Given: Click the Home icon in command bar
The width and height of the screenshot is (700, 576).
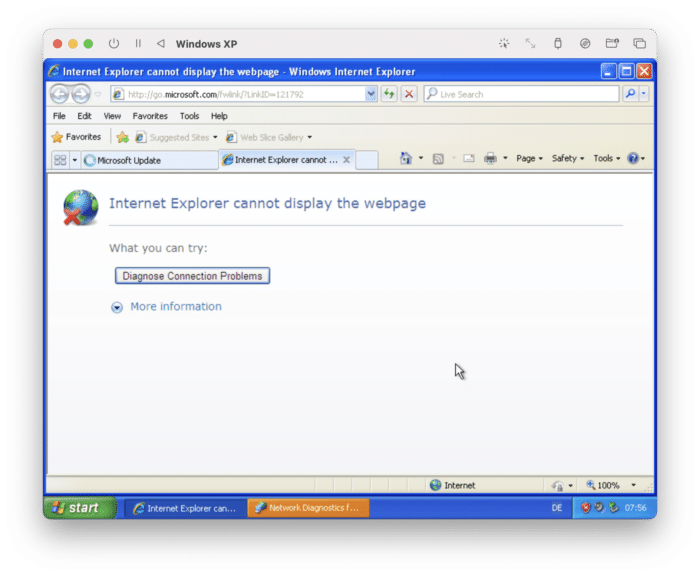Looking at the screenshot, I should click(x=405, y=159).
